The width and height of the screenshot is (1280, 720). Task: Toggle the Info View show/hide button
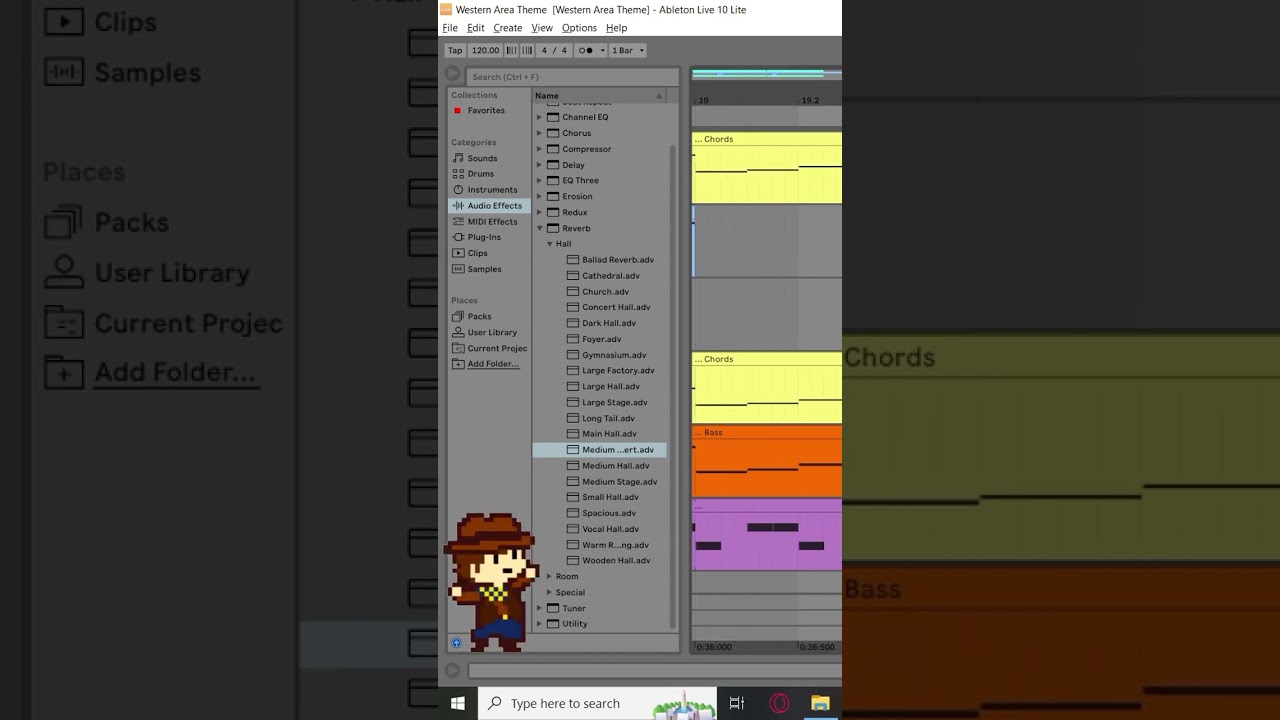tap(453, 671)
